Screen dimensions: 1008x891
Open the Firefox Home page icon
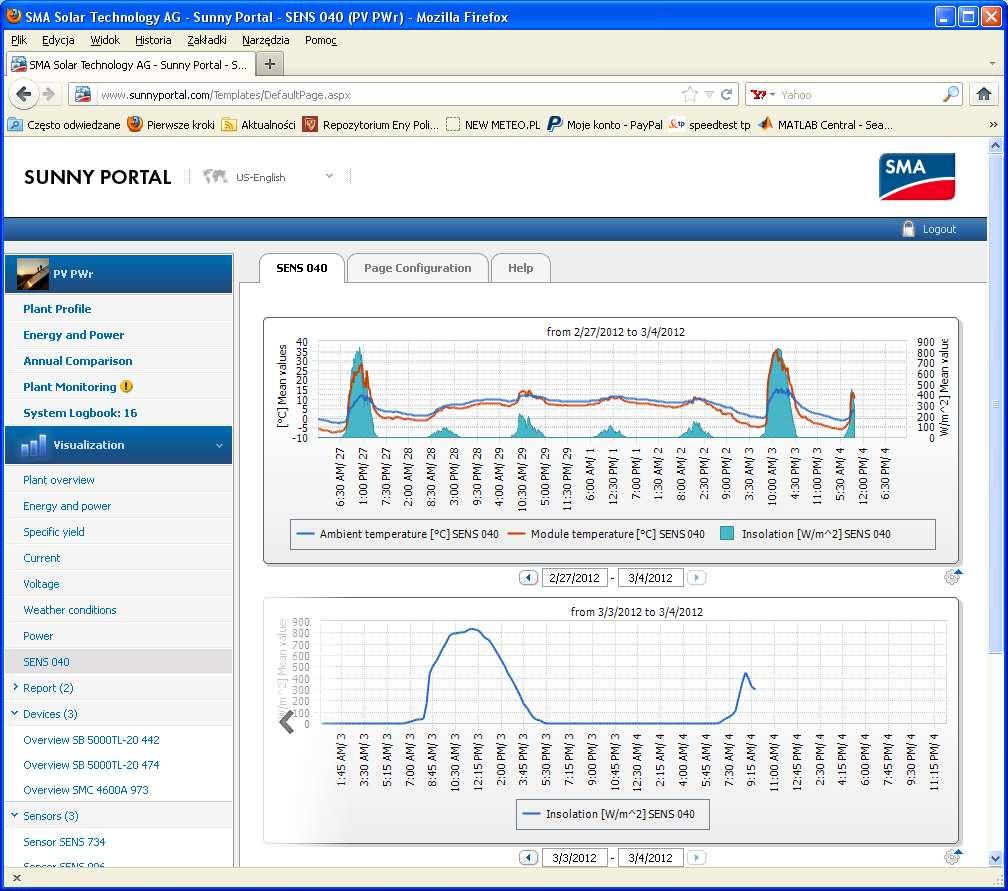(984, 94)
